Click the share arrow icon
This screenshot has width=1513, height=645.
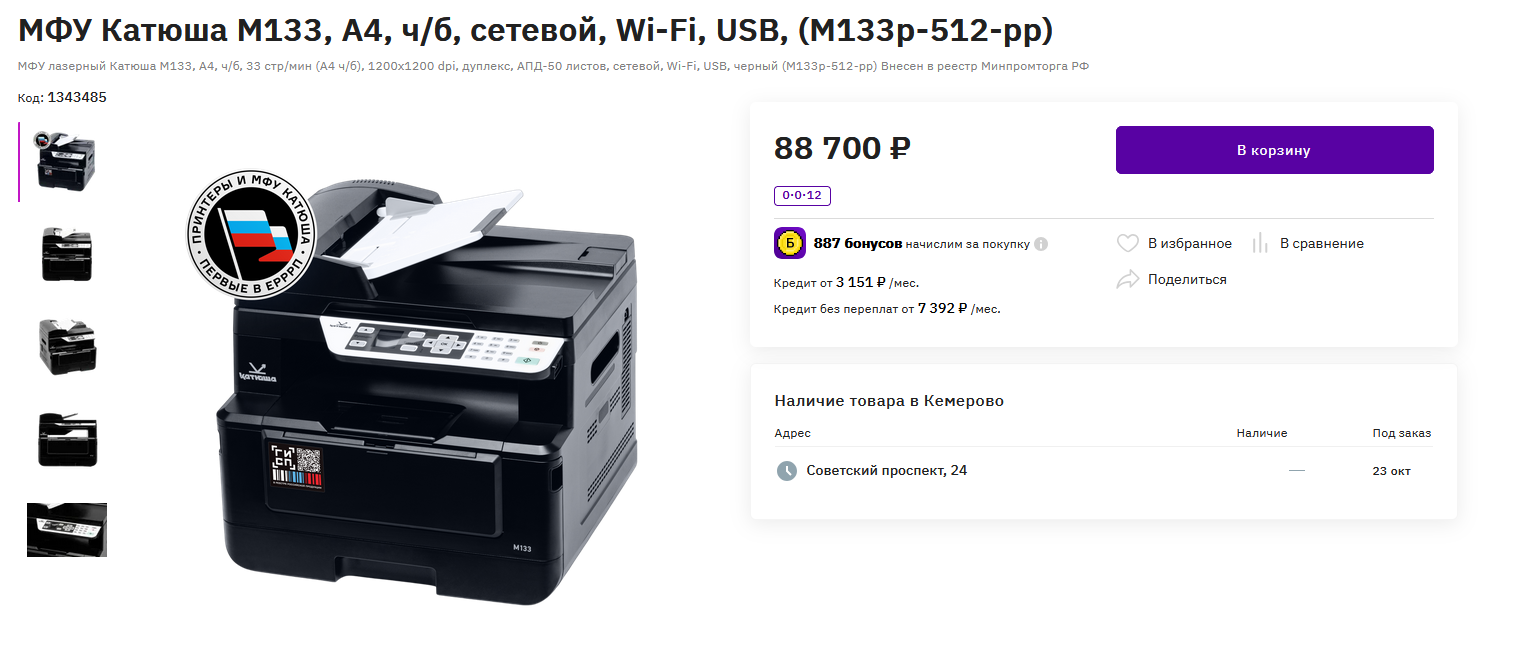1127,279
